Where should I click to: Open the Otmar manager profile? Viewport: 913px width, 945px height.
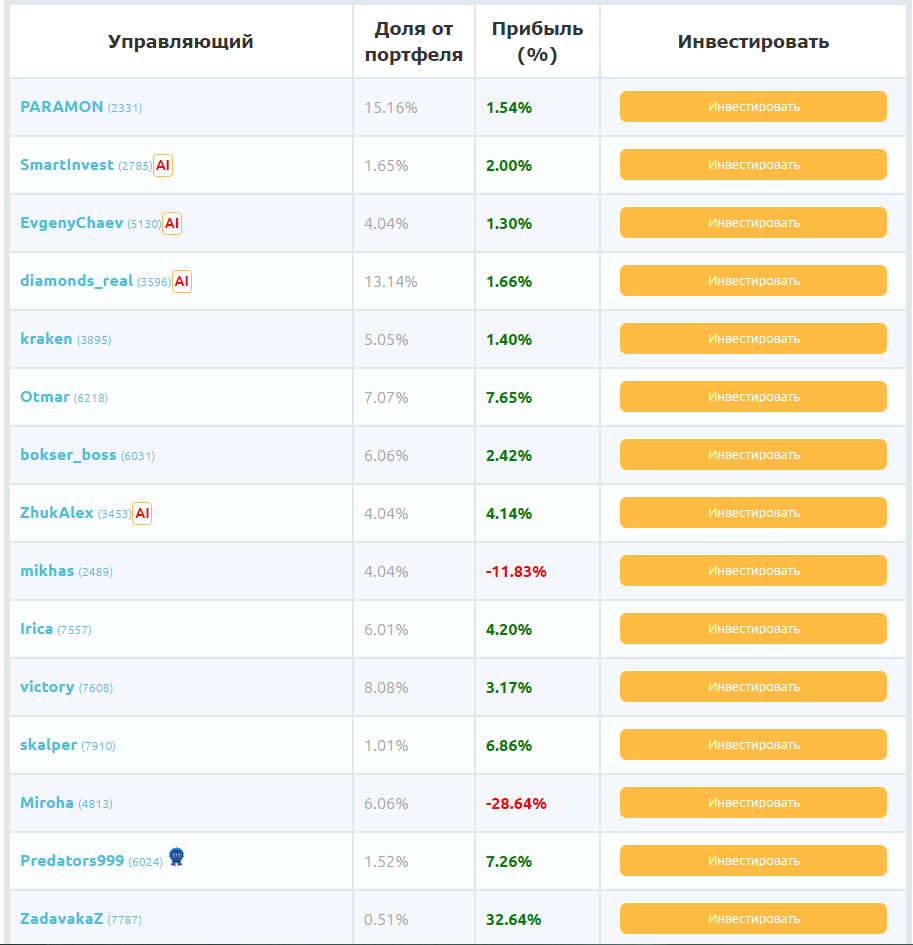pos(45,397)
